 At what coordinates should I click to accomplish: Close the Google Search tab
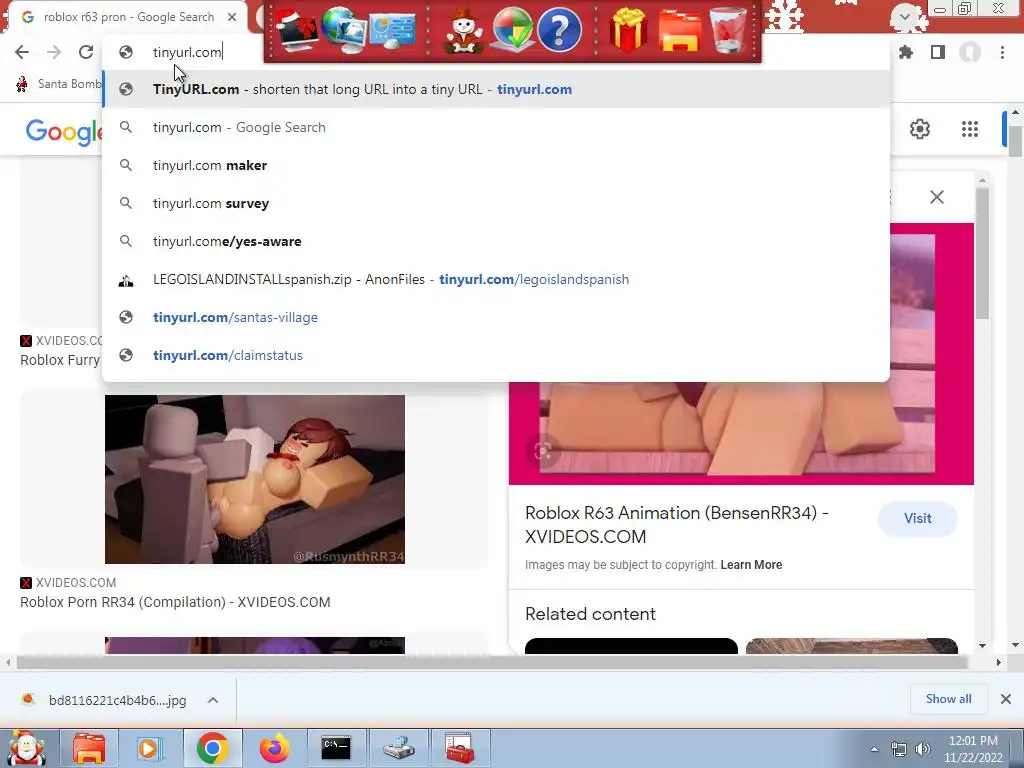pos(232,17)
